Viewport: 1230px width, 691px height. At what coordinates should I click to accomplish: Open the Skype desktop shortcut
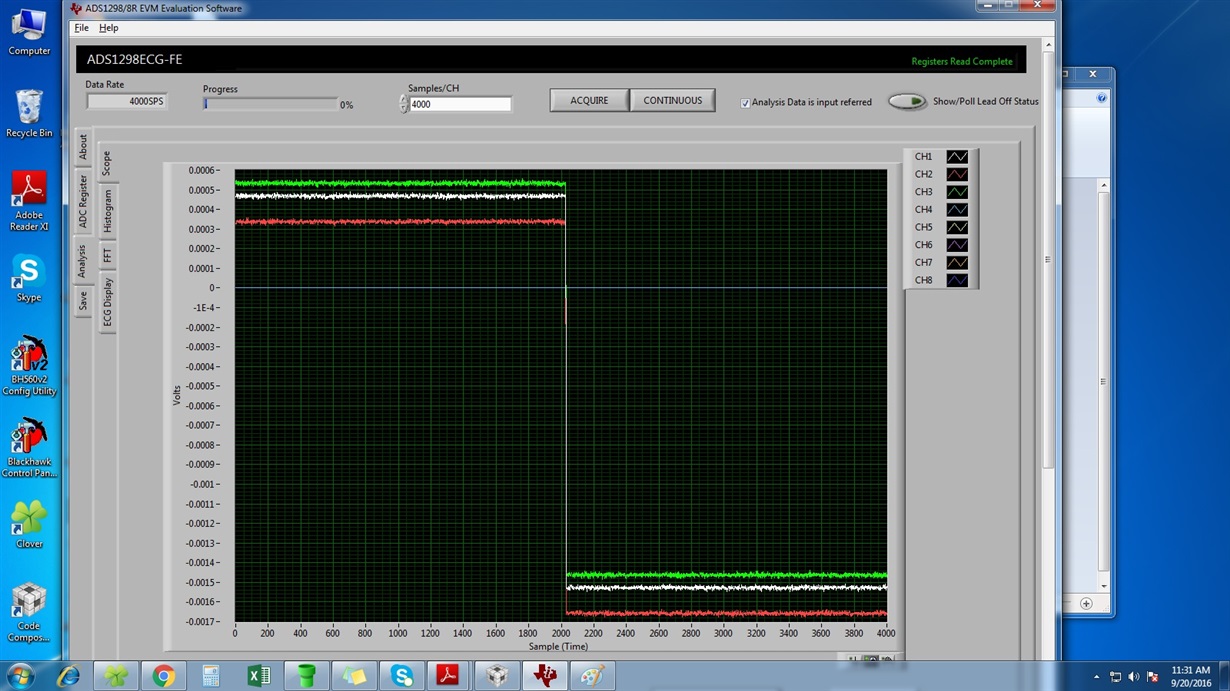coord(29,278)
